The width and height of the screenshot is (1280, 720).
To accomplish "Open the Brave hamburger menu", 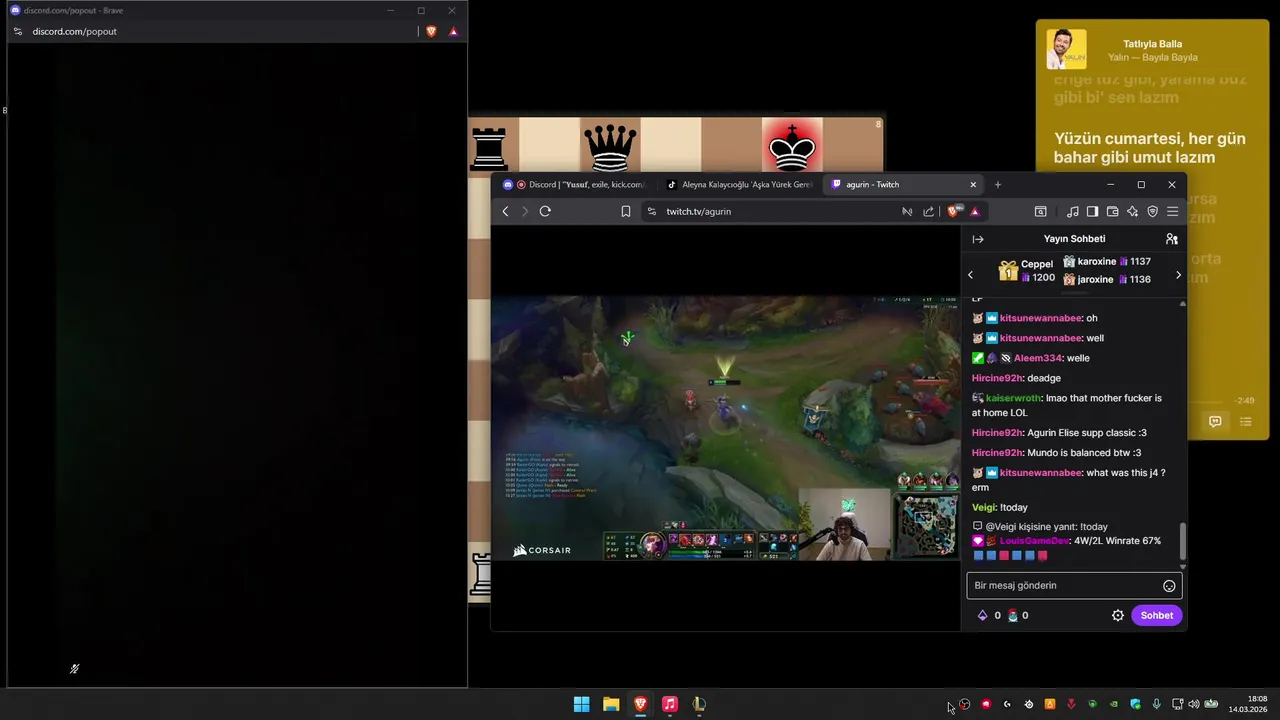I will click(1172, 211).
